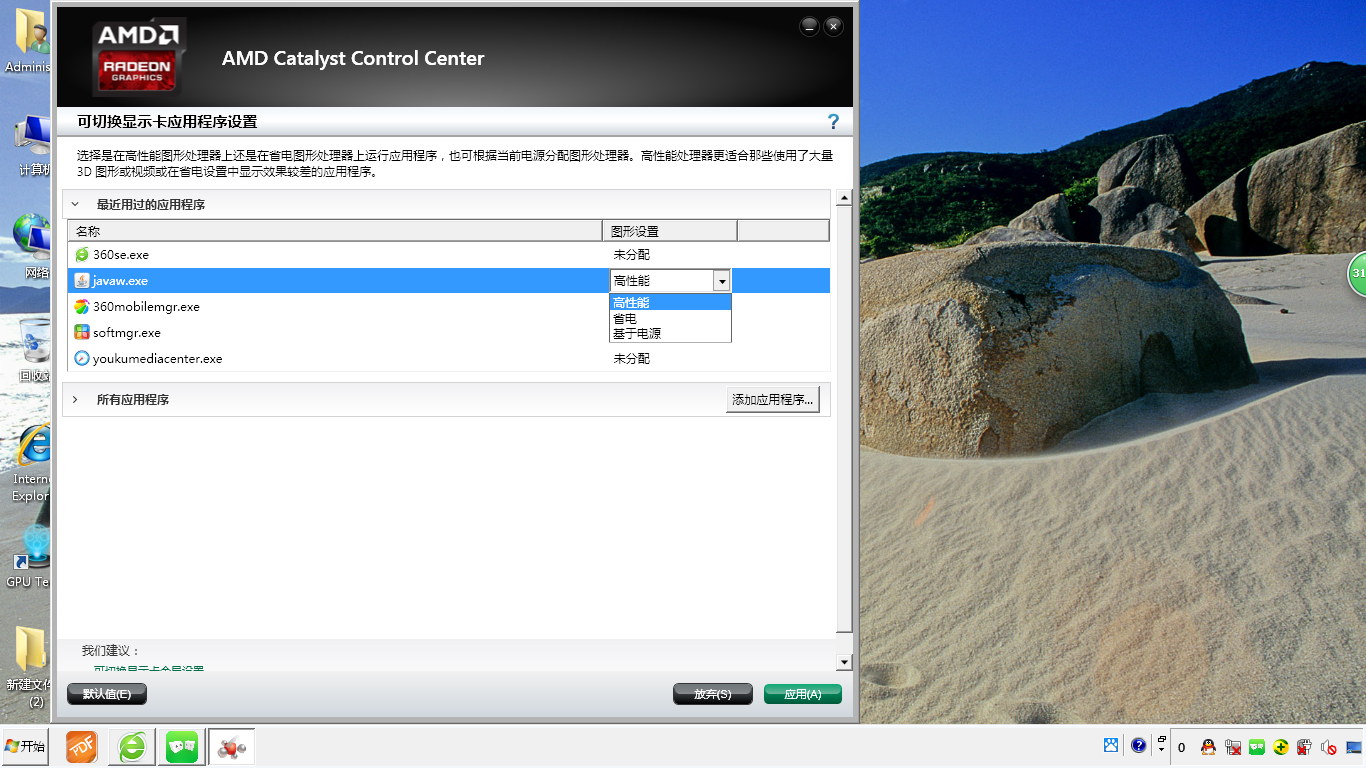Click the youkumediacenter.exe blue circle icon
1366x768 pixels.
click(82, 358)
